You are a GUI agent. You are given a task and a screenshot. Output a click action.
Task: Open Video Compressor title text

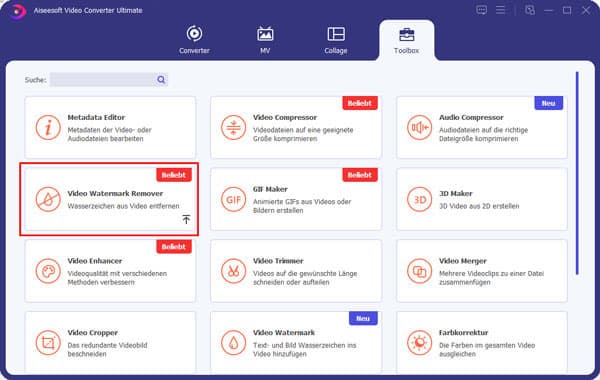(285, 117)
